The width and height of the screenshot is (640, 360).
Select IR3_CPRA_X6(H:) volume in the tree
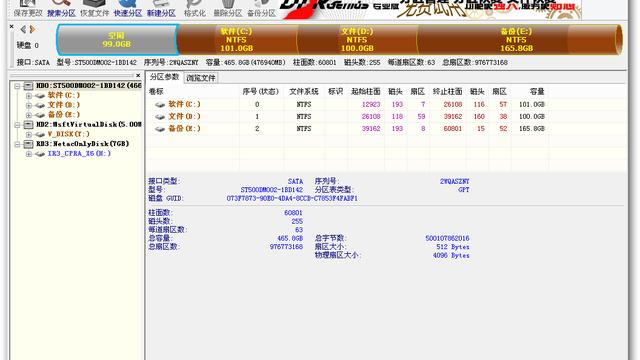click(x=79, y=153)
